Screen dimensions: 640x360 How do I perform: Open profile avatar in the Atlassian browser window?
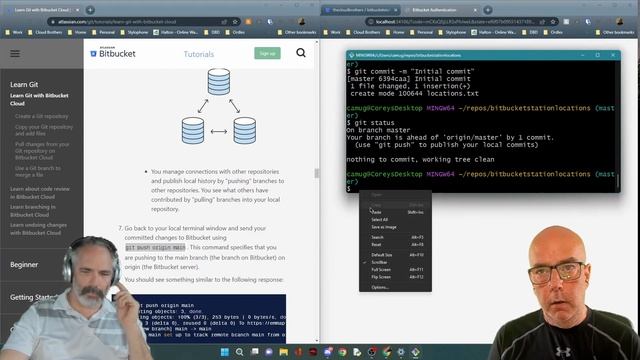302,22
